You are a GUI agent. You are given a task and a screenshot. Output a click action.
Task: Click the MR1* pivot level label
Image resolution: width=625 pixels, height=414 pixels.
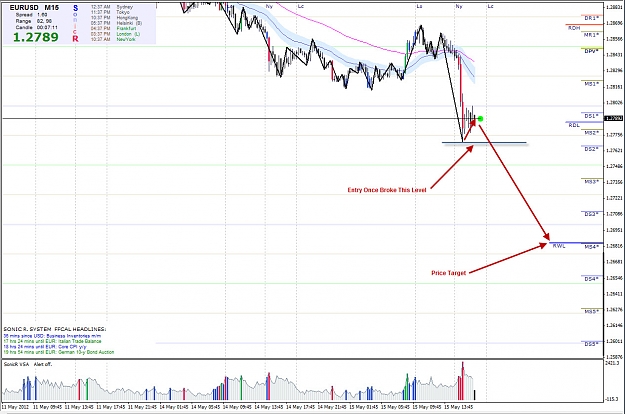point(592,35)
